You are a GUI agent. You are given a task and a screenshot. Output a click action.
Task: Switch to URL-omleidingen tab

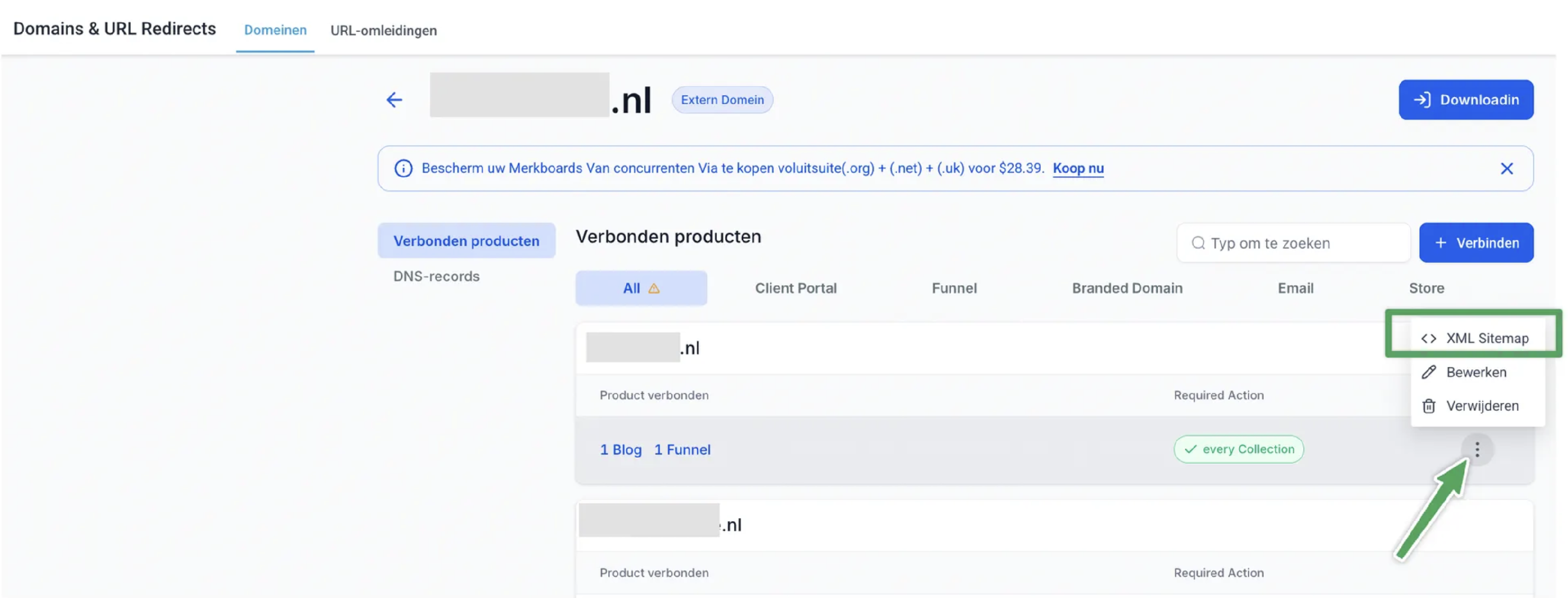coord(384,30)
